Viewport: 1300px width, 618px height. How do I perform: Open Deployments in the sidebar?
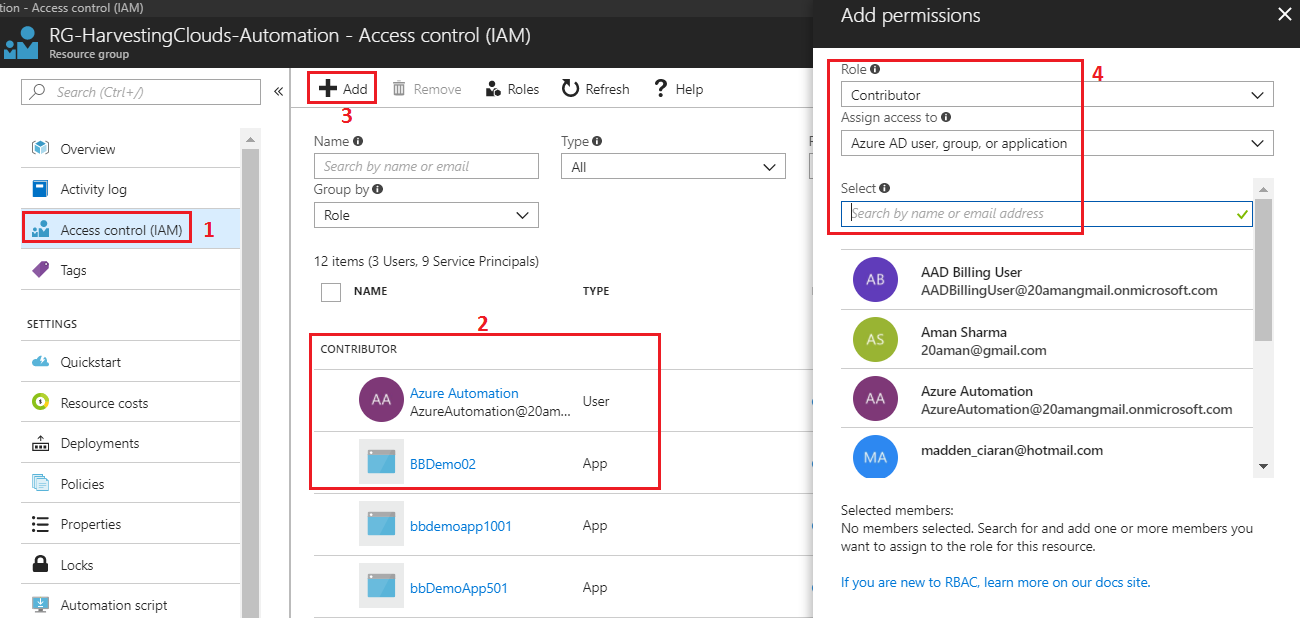pos(130,443)
